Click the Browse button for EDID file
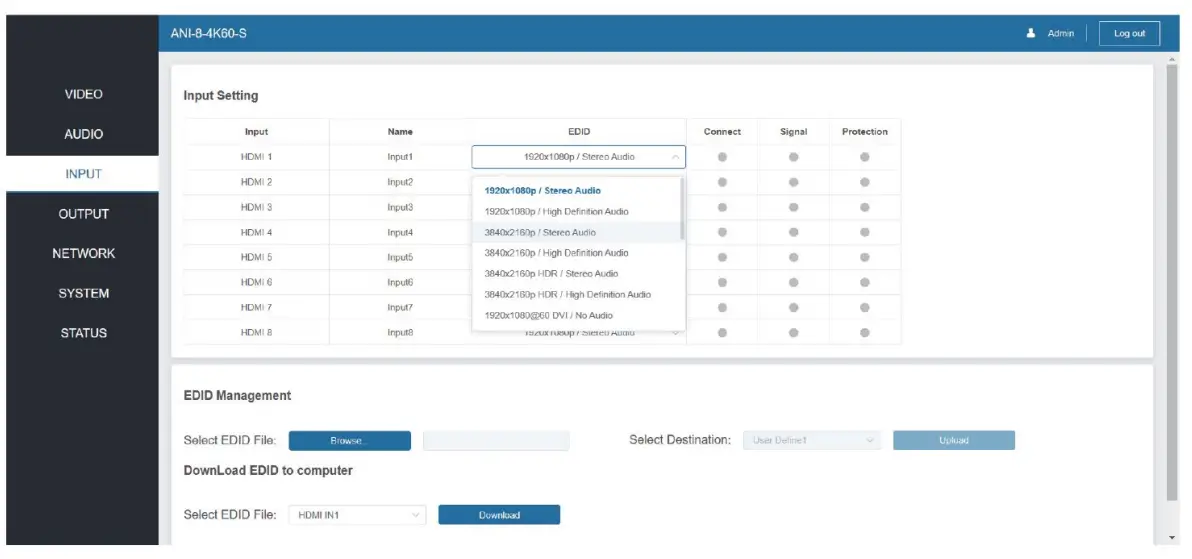Screen dimensions: 1192x559 [x=350, y=440]
